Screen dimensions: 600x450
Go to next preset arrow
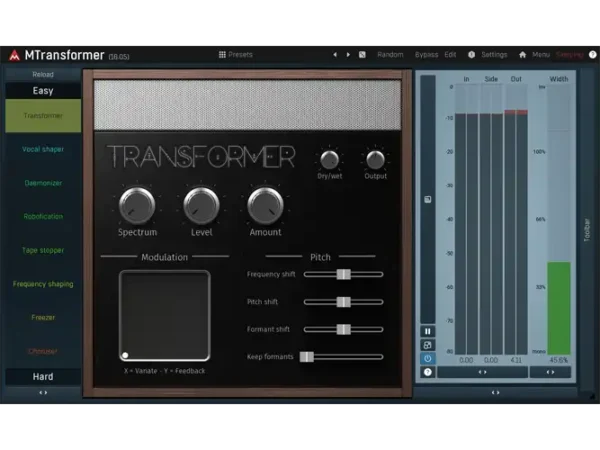coord(348,55)
